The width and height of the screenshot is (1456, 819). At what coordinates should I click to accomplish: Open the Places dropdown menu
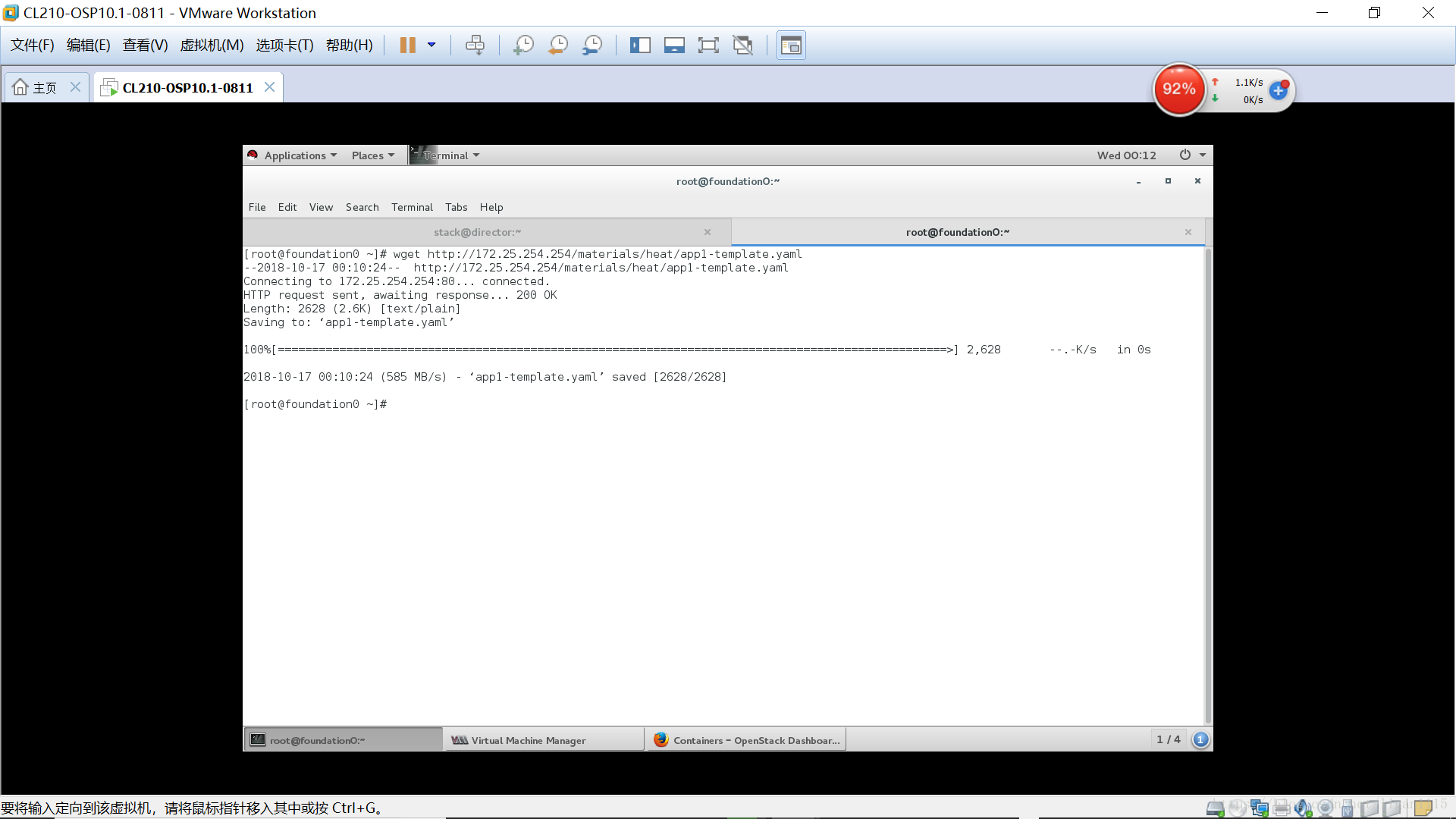372,155
